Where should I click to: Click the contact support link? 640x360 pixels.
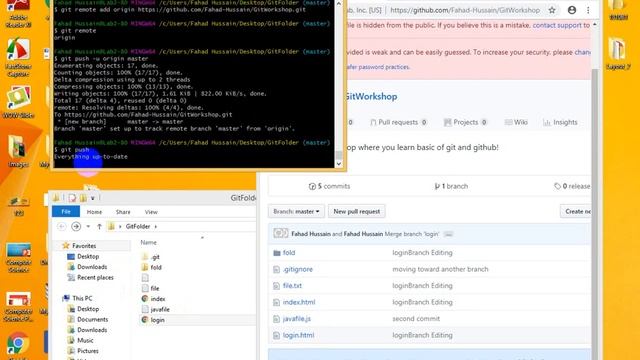pyautogui.click(x=556, y=25)
